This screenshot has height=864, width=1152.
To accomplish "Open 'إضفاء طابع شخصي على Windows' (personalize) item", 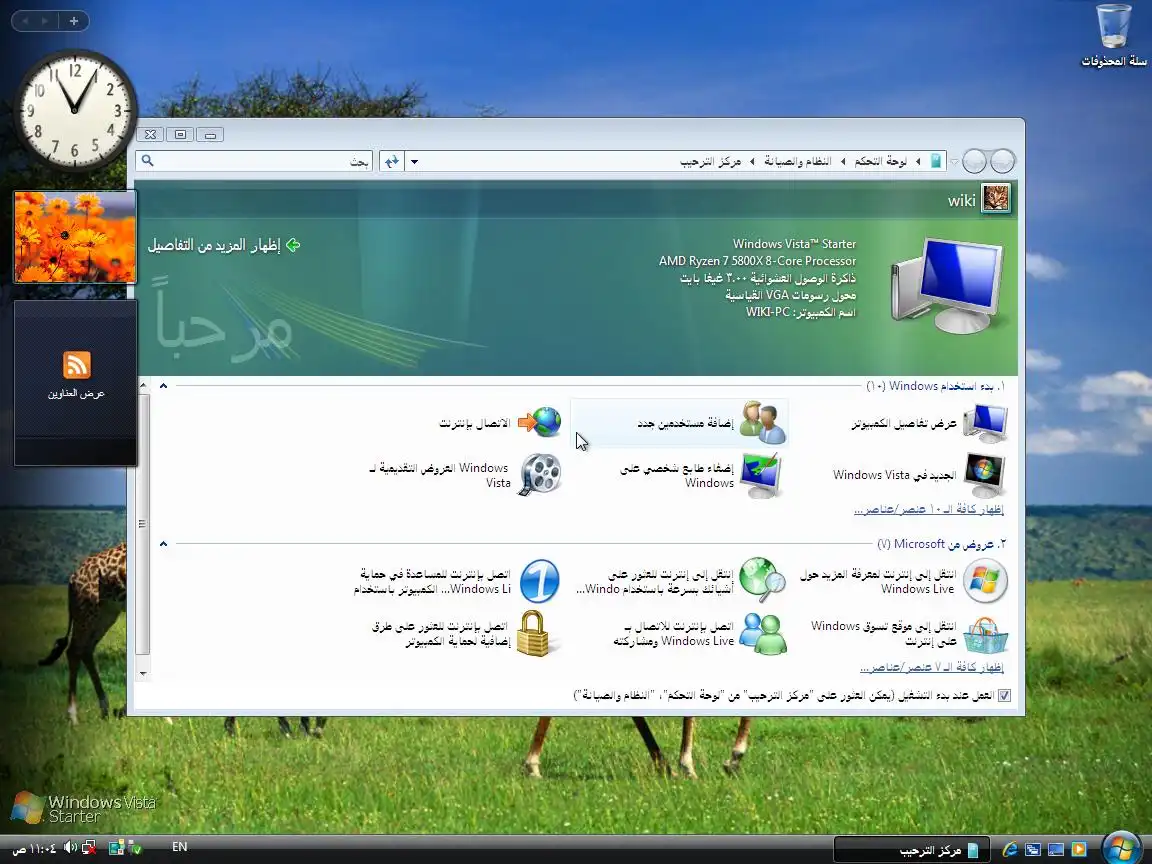I will [x=701, y=475].
